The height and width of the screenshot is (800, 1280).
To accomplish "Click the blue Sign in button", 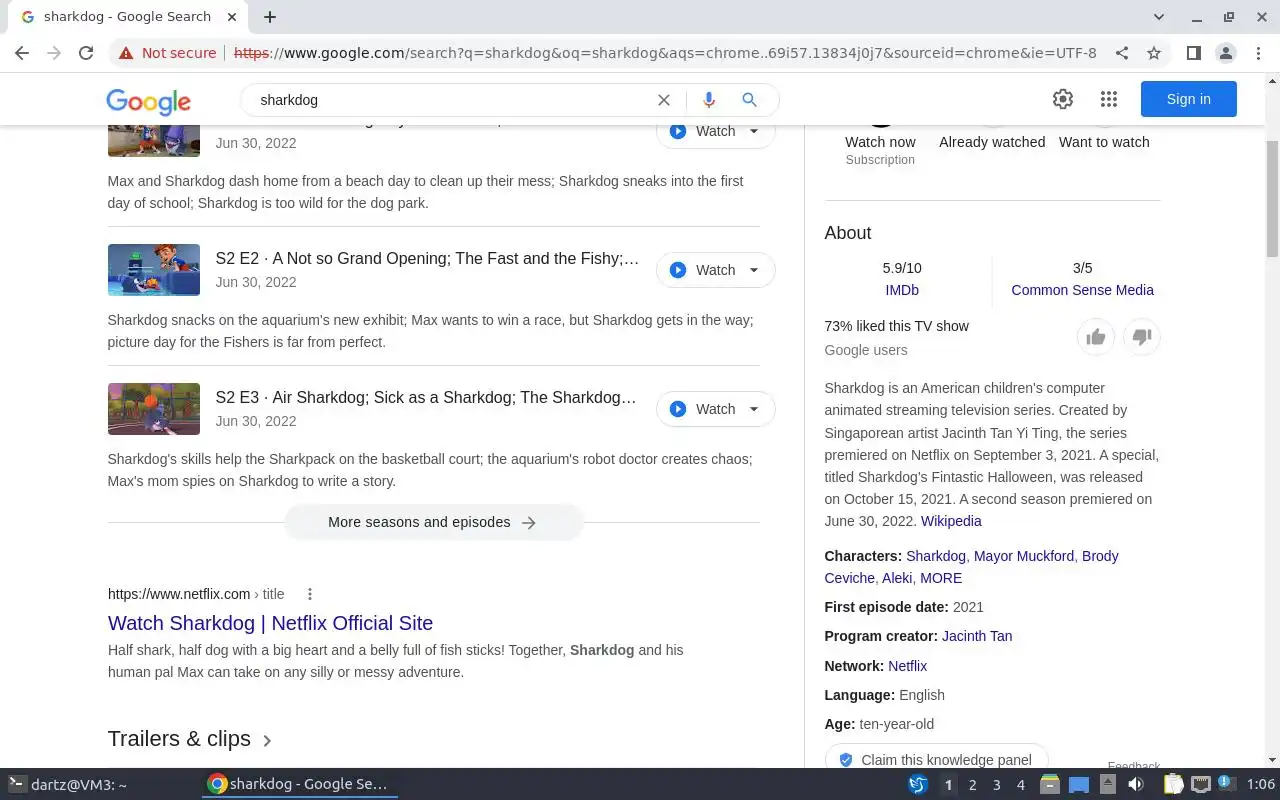I will pyautogui.click(x=1188, y=99).
